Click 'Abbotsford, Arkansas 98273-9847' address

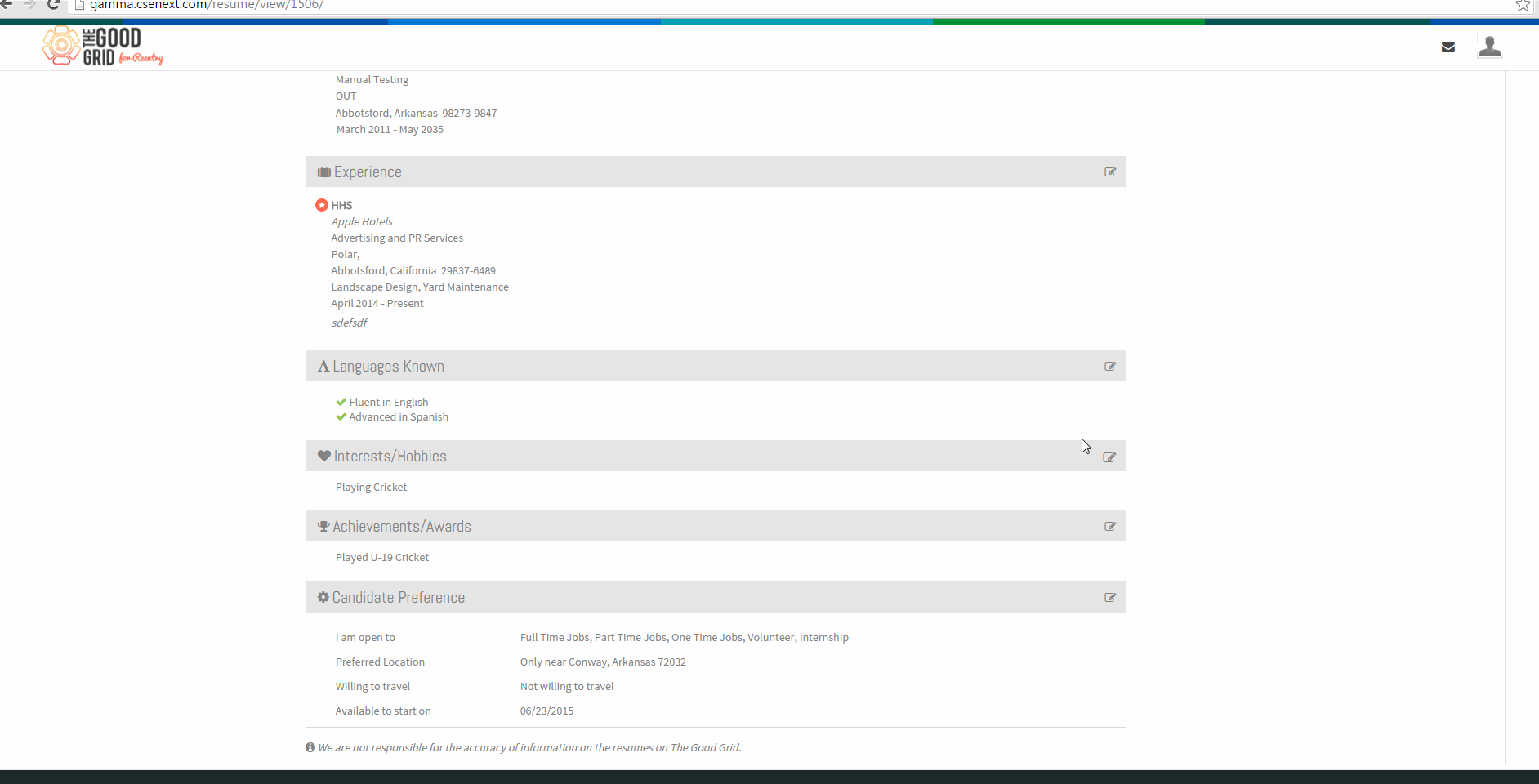pos(416,114)
